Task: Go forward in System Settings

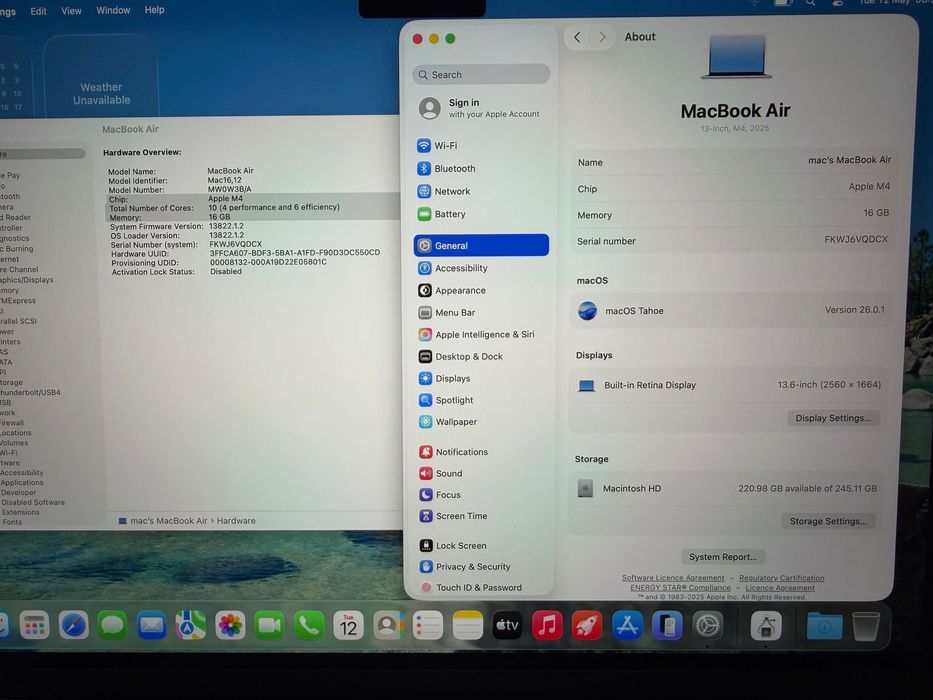Action: 602,37
